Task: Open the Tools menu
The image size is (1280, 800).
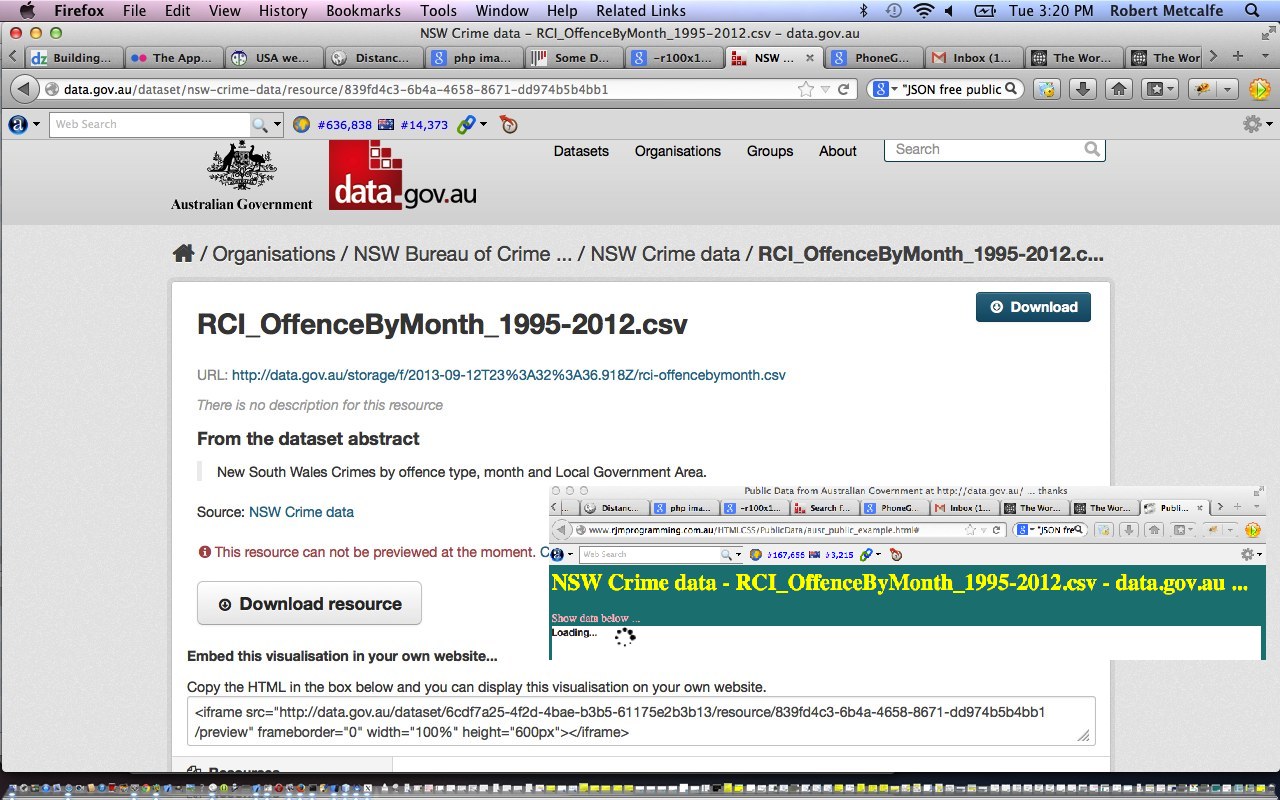Action: click(438, 11)
